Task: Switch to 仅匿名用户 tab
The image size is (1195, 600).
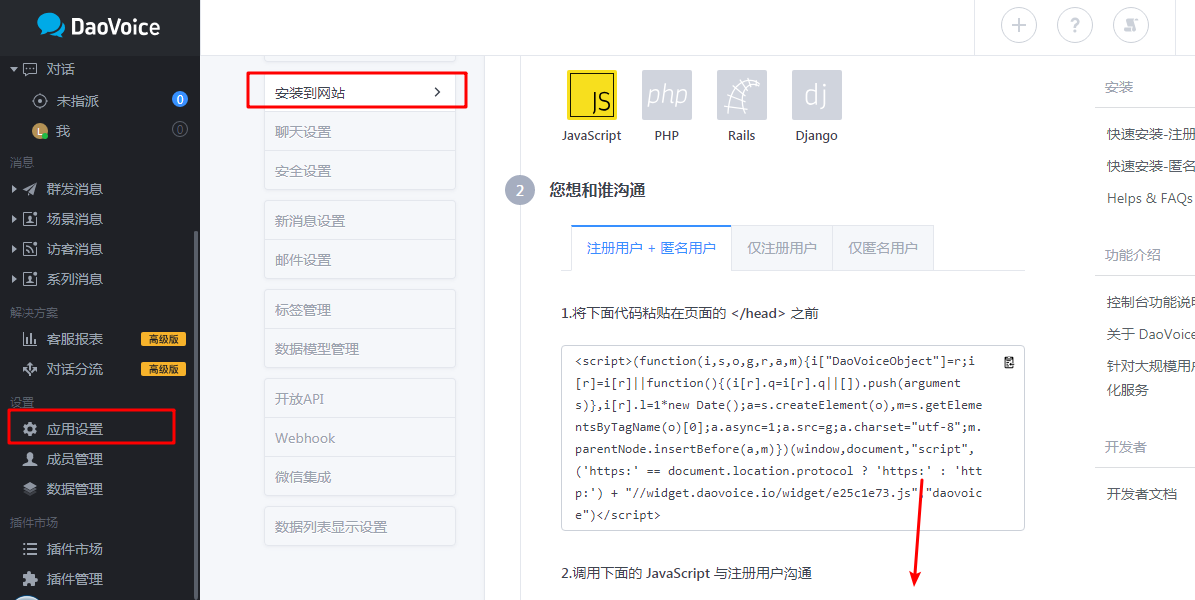Action: coord(883,248)
